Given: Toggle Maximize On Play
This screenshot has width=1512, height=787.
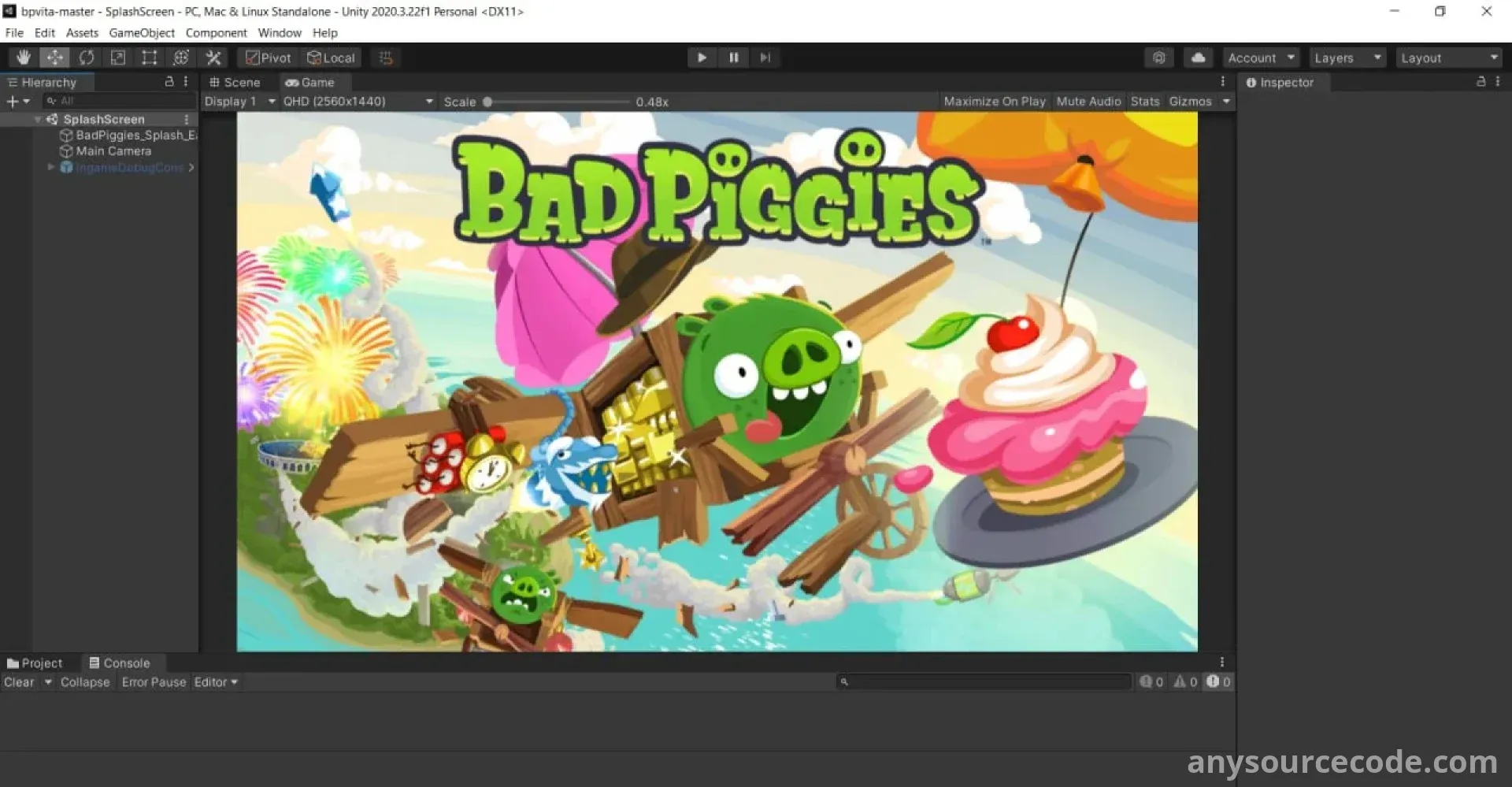Looking at the screenshot, I should pos(994,102).
